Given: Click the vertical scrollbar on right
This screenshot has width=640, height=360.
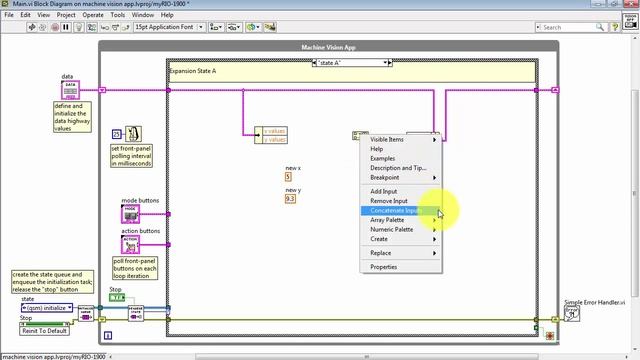Looking at the screenshot, I should pos(636,193).
